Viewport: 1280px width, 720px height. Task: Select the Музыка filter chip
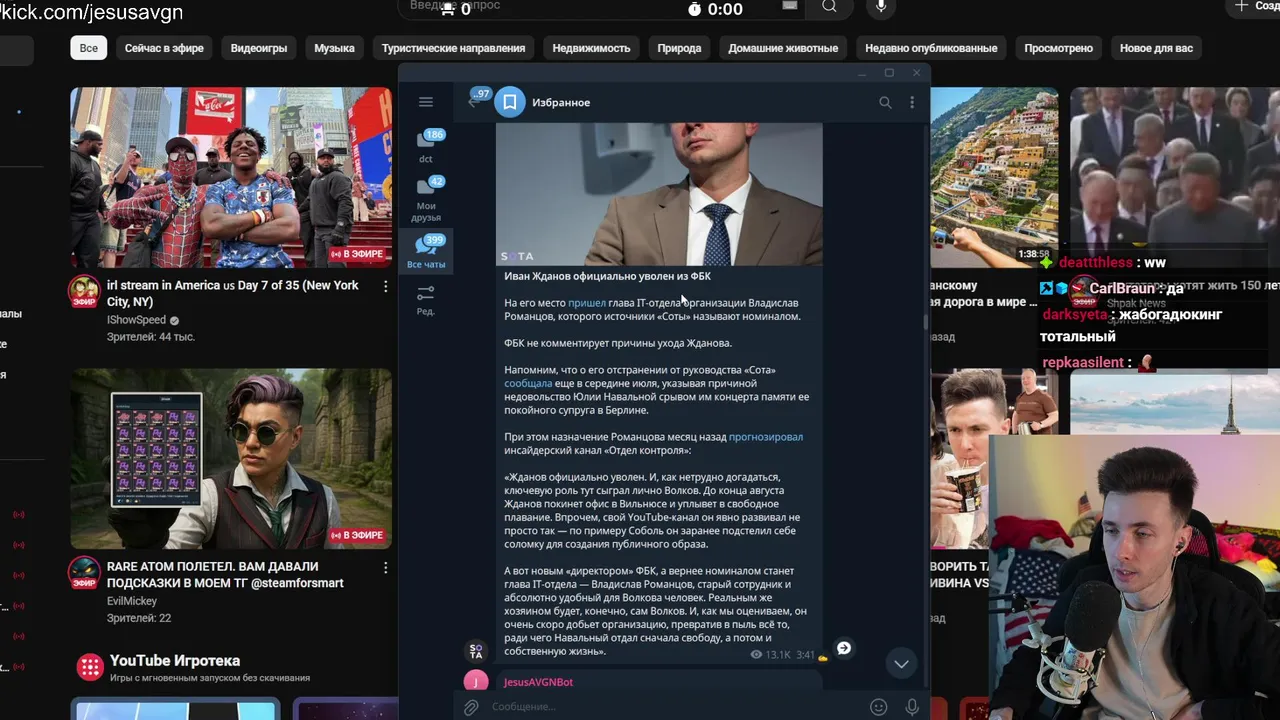click(x=334, y=48)
